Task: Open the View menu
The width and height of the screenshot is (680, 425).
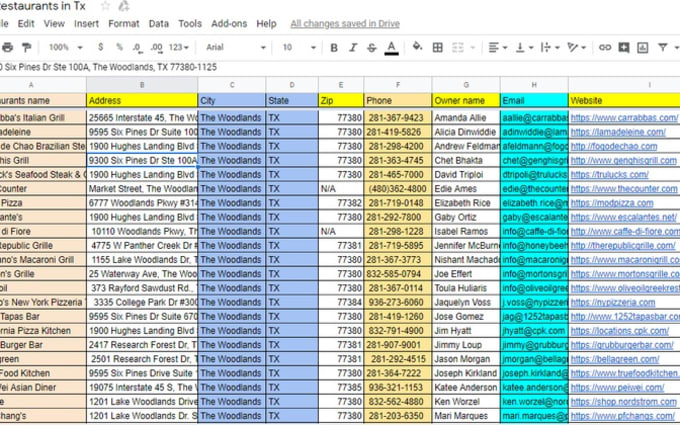Action: (x=54, y=23)
